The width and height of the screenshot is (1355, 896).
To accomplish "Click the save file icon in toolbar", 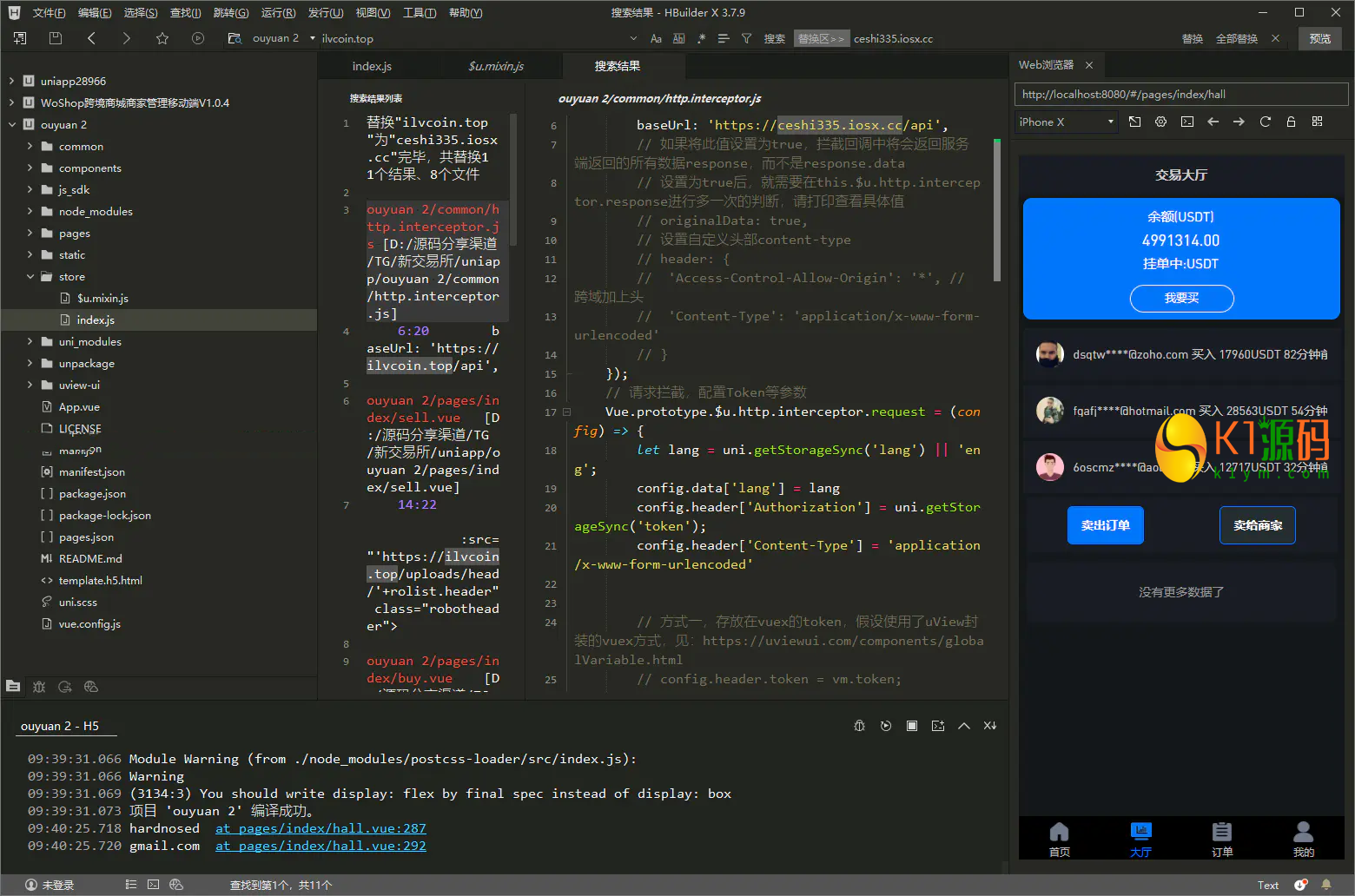I will click(x=56, y=38).
